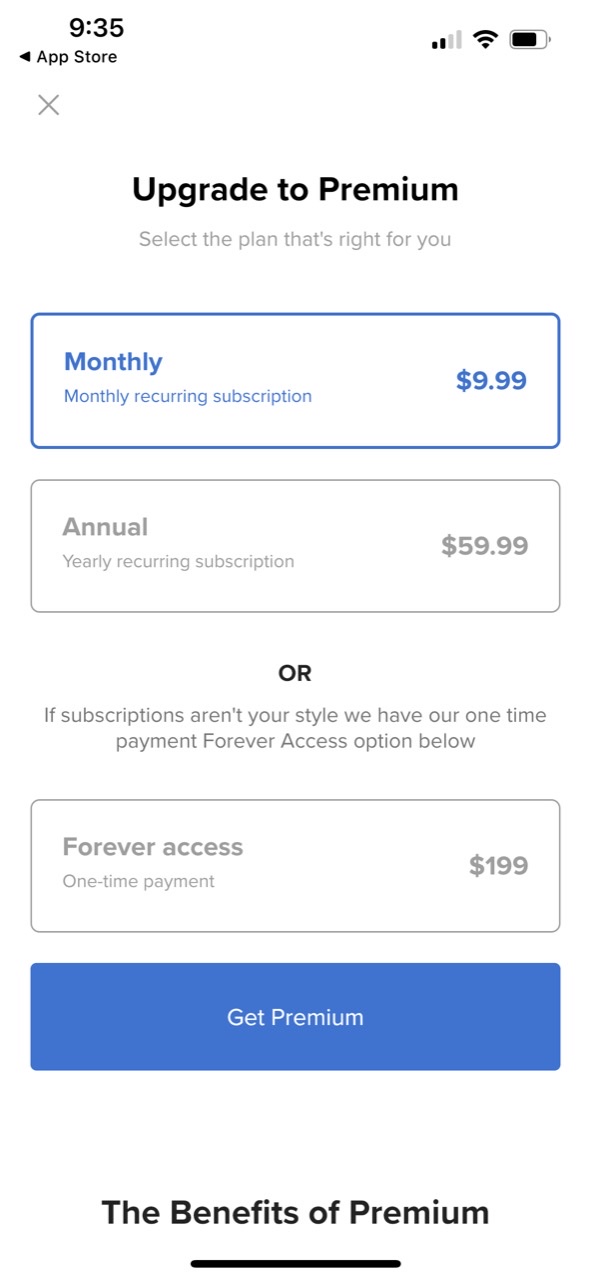Tap the 'Upgrade to Premium' heading
This screenshot has width=591, height=1280.
click(x=295, y=190)
